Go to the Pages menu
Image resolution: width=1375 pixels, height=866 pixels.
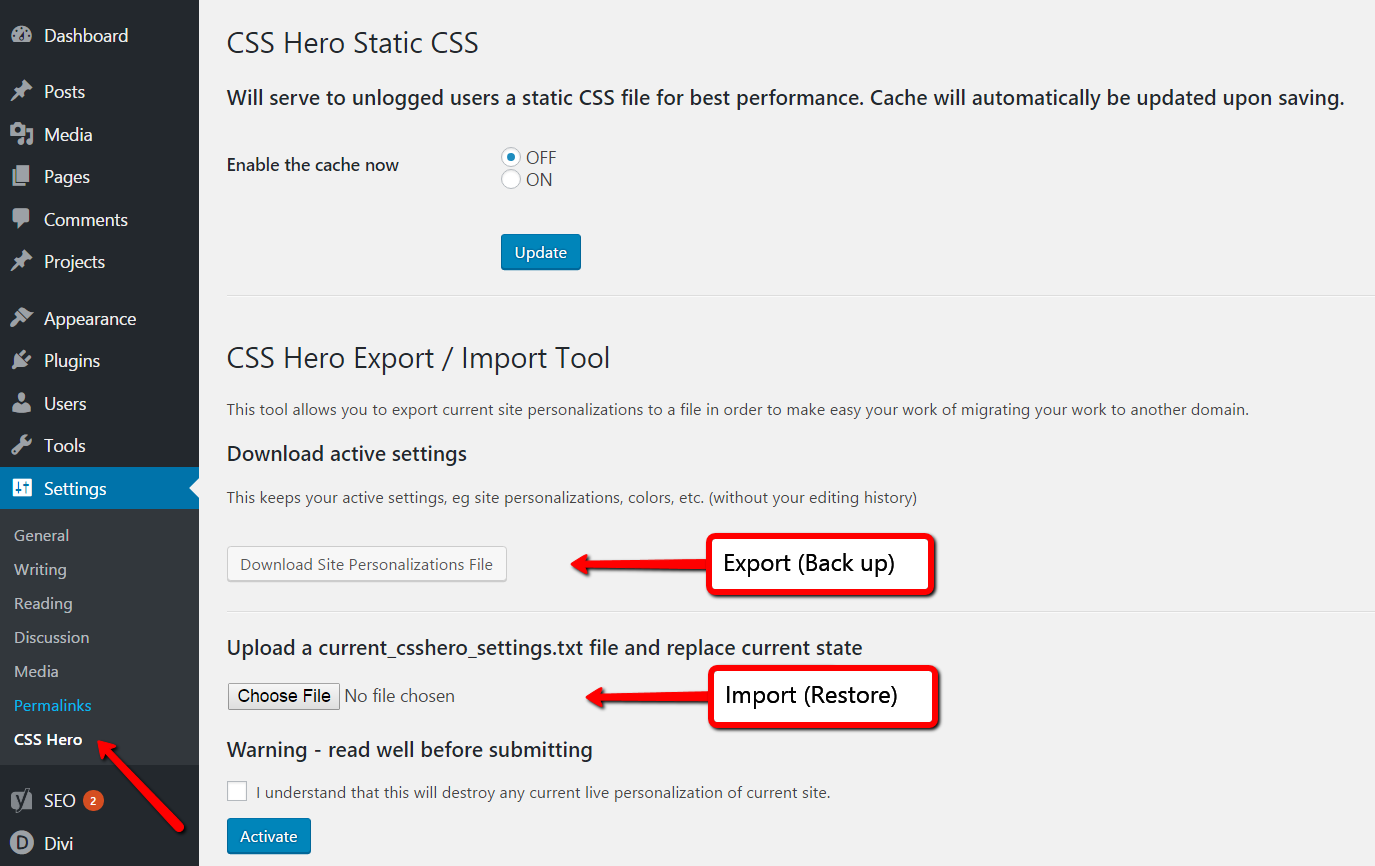point(67,177)
